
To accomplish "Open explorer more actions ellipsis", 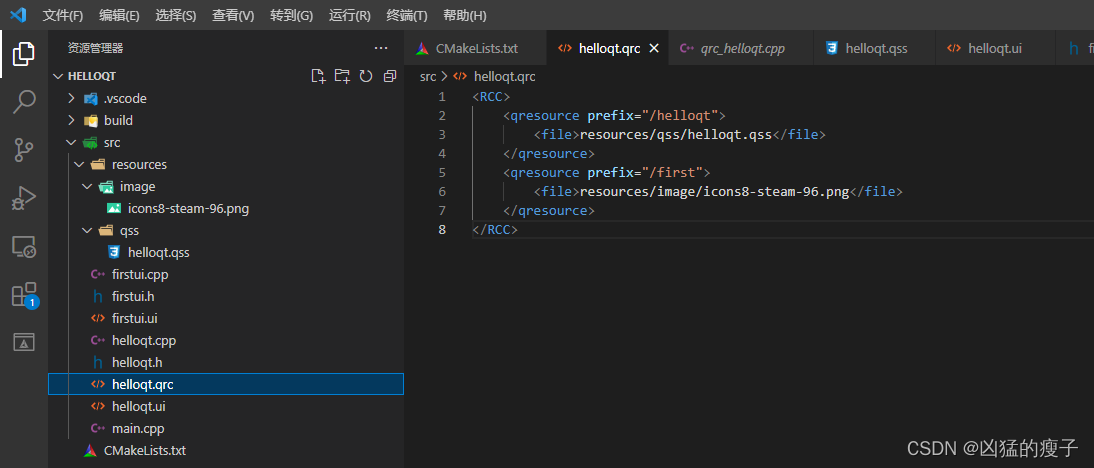I will pos(380,48).
